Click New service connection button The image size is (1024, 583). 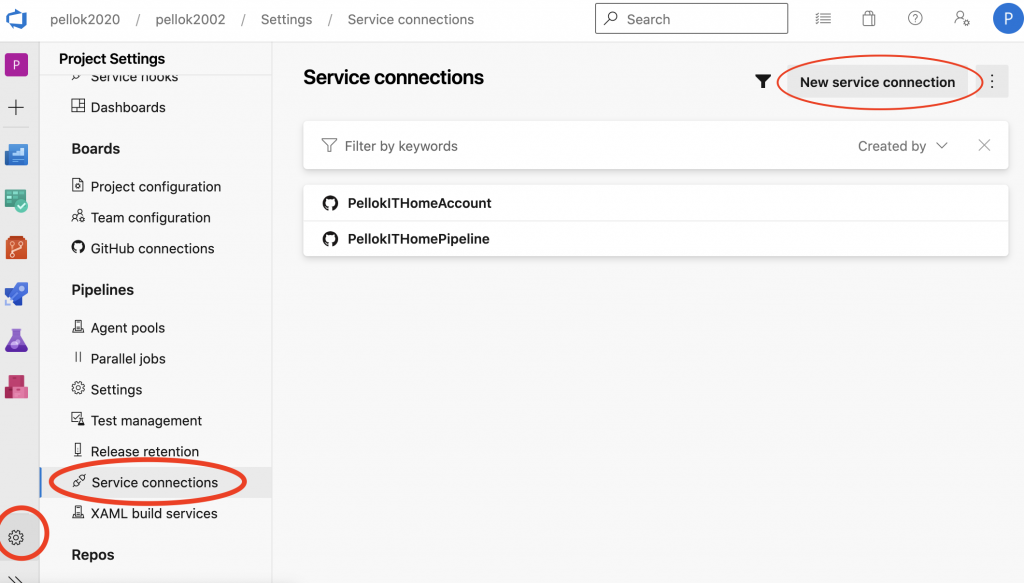point(877,82)
